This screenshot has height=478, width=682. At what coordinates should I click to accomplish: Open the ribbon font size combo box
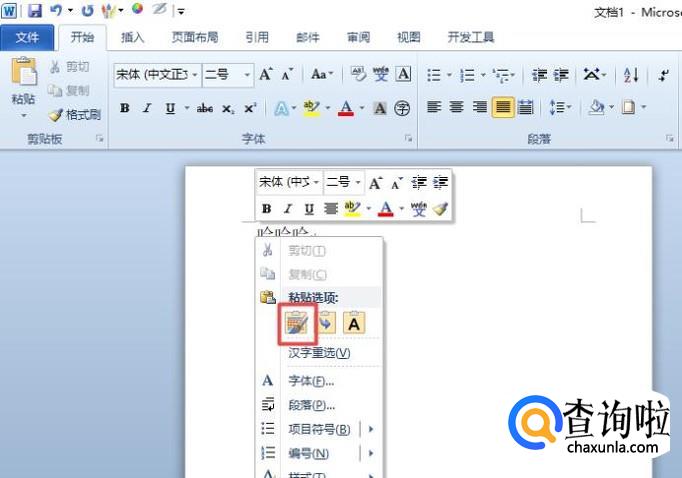[228, 75]
